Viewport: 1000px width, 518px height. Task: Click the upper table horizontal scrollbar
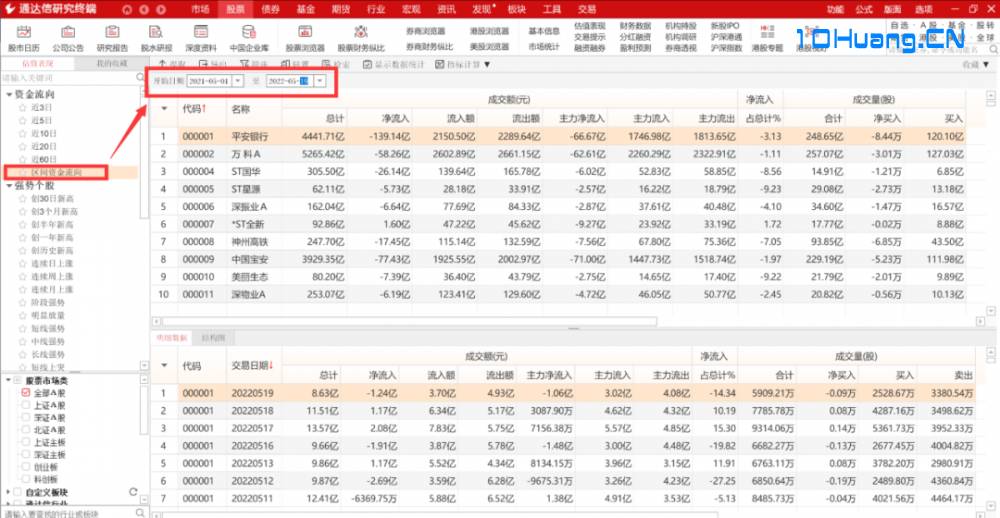pyautogui.click(x=409, y=322)
